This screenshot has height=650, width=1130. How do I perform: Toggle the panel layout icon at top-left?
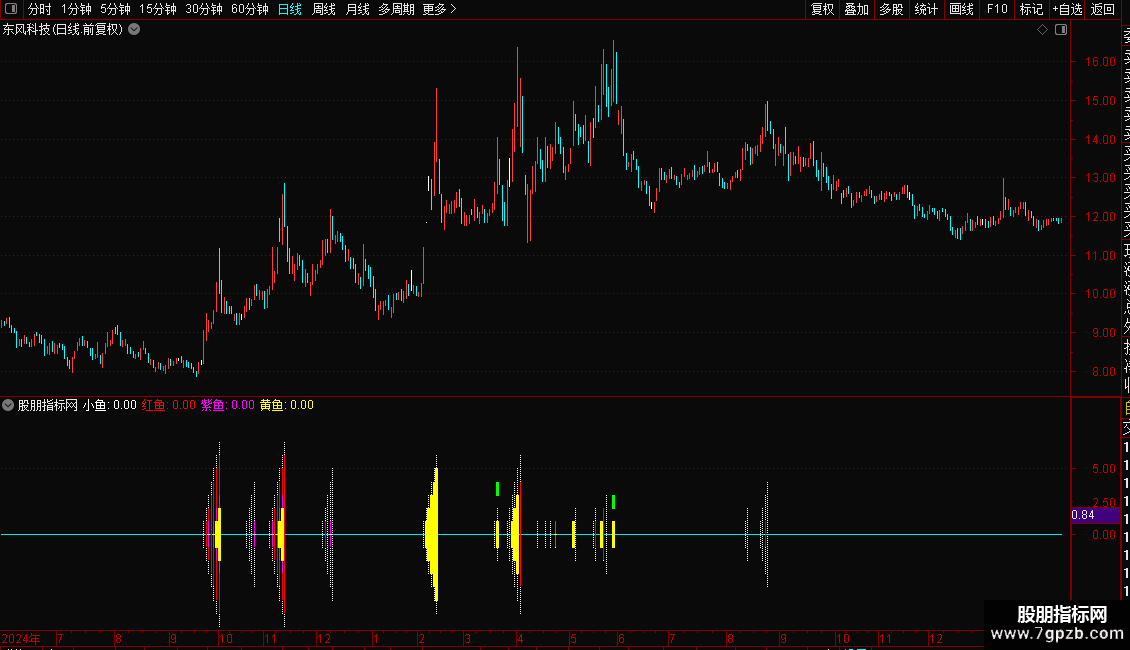[x=11, y=9]
